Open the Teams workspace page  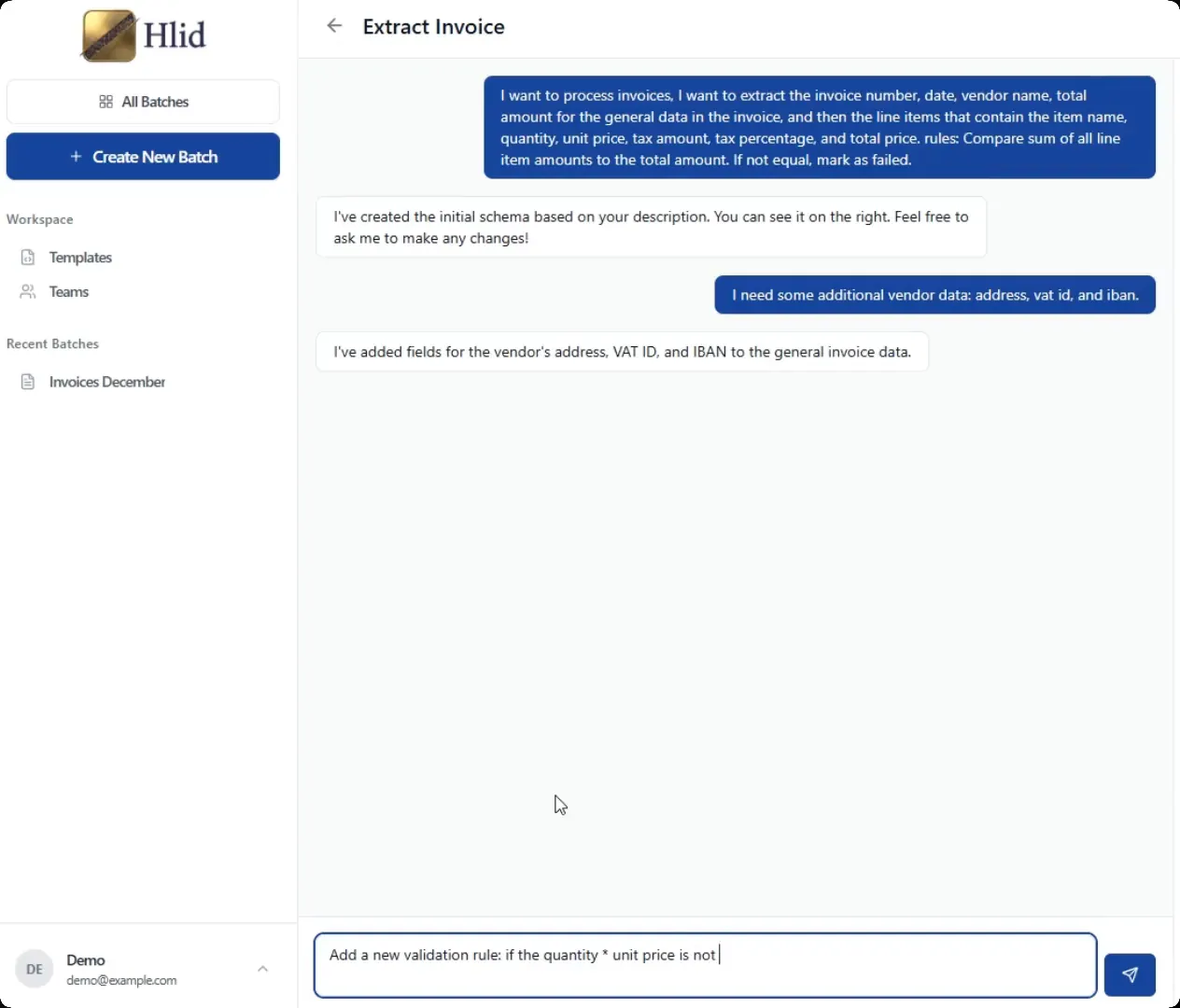pos(69,292)
